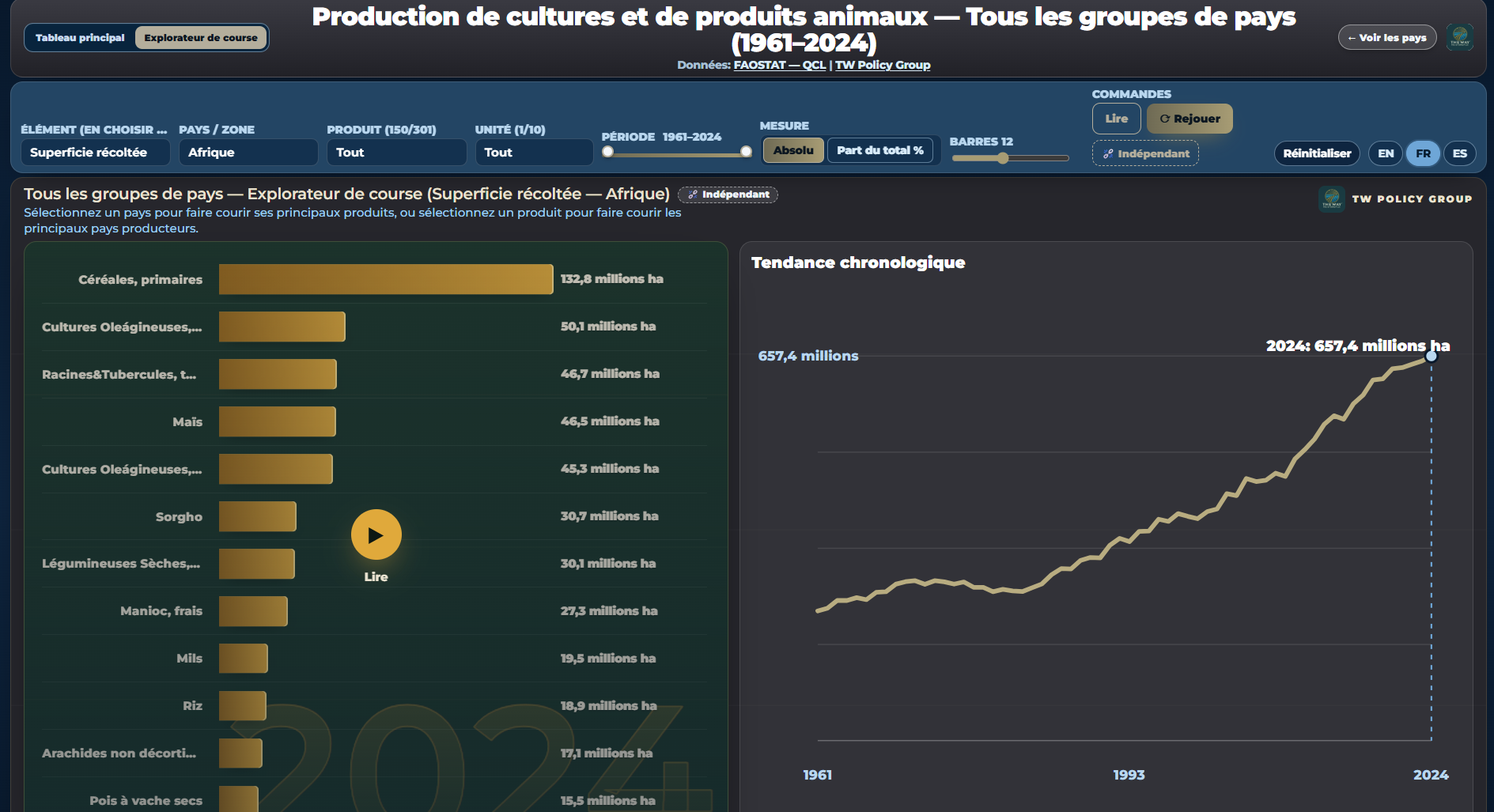This screenshot has width=1494, height=812.
Task: Start the race with the round play icon
Action: click(376, 534)
